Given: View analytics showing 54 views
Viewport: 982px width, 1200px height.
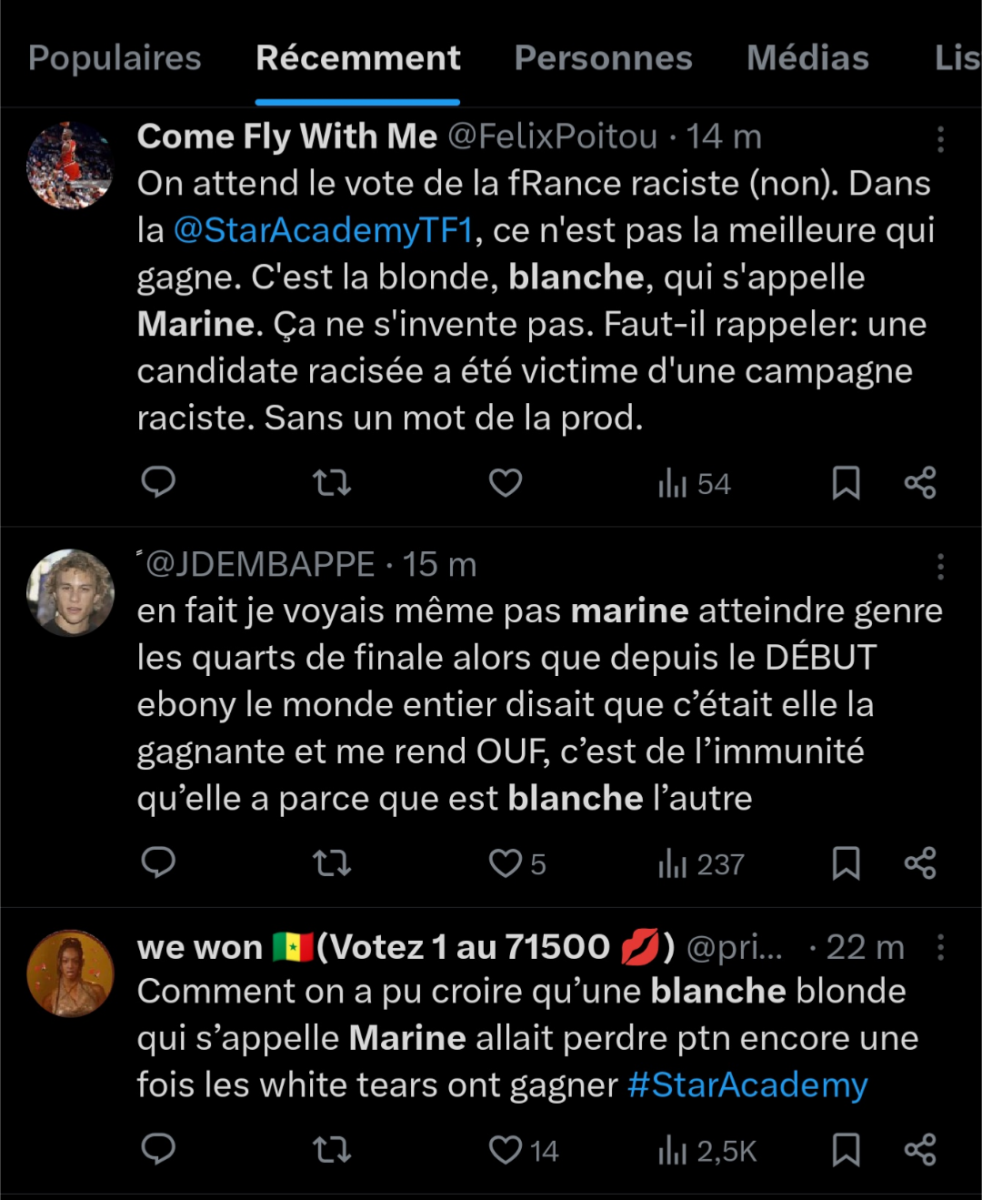Looking at the screenshot, I should coord(695,485).
